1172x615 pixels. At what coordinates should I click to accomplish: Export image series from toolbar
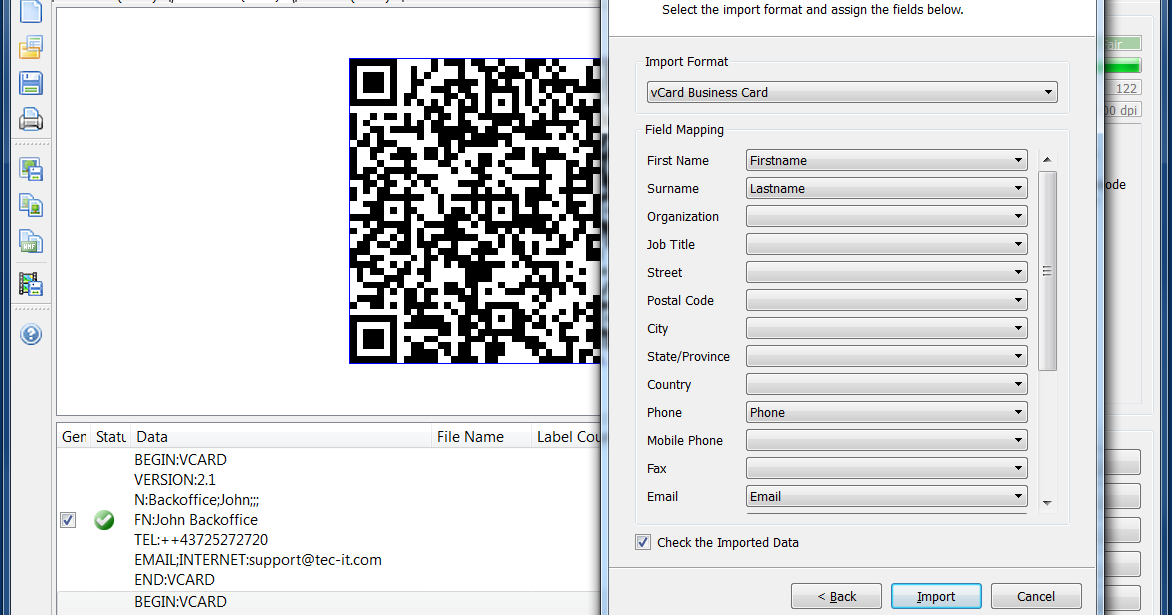click(x=31, y=284)
